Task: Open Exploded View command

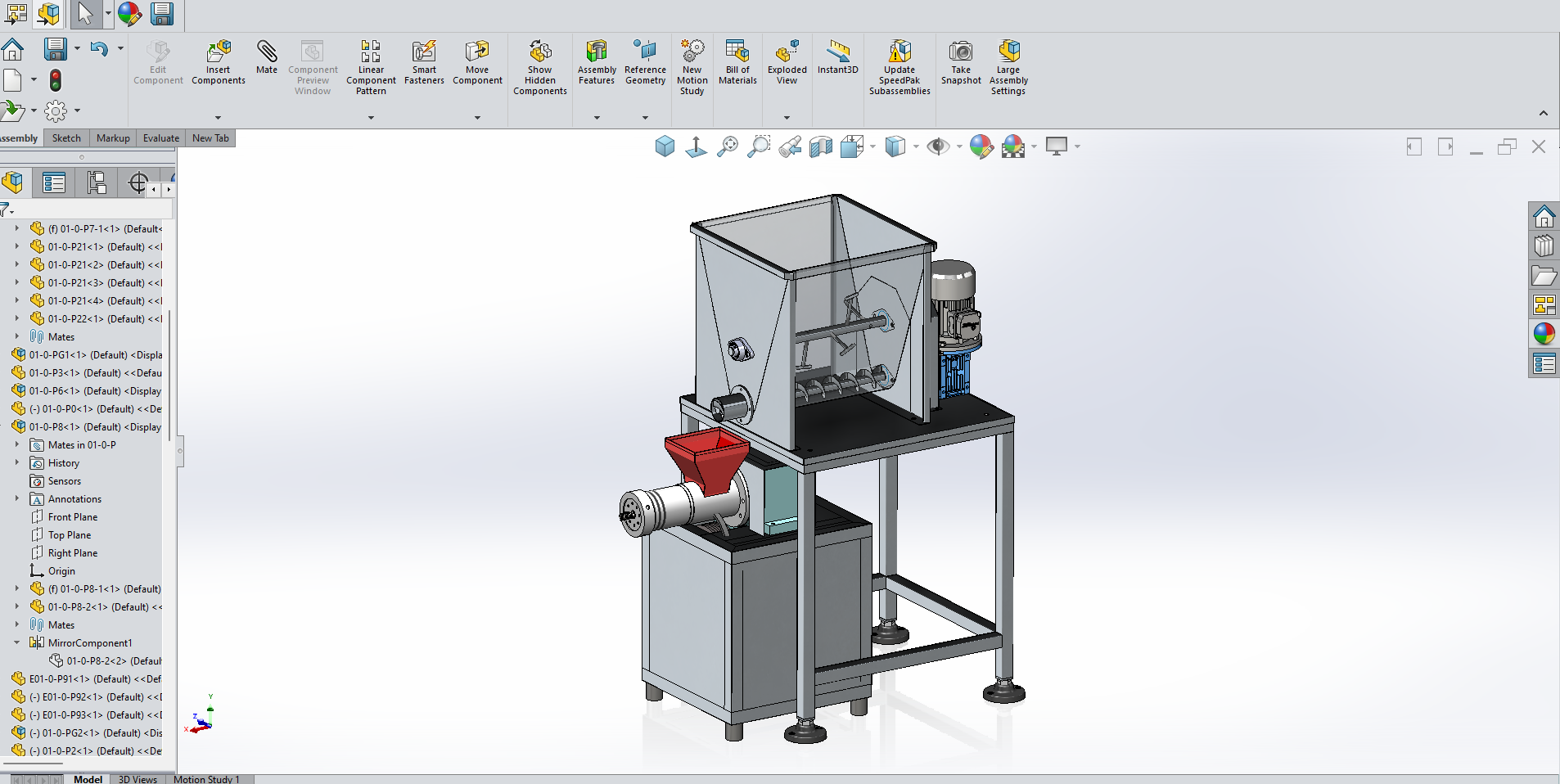Action: tap(787, 62)
